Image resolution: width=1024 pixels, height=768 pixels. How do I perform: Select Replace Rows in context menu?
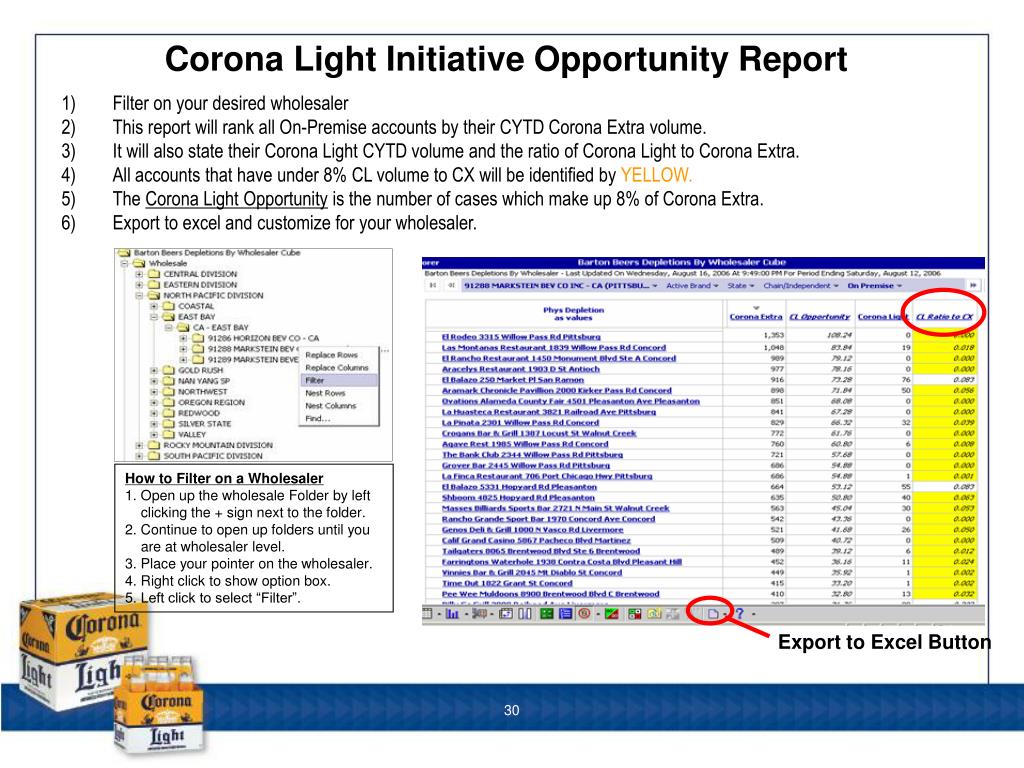332,355
